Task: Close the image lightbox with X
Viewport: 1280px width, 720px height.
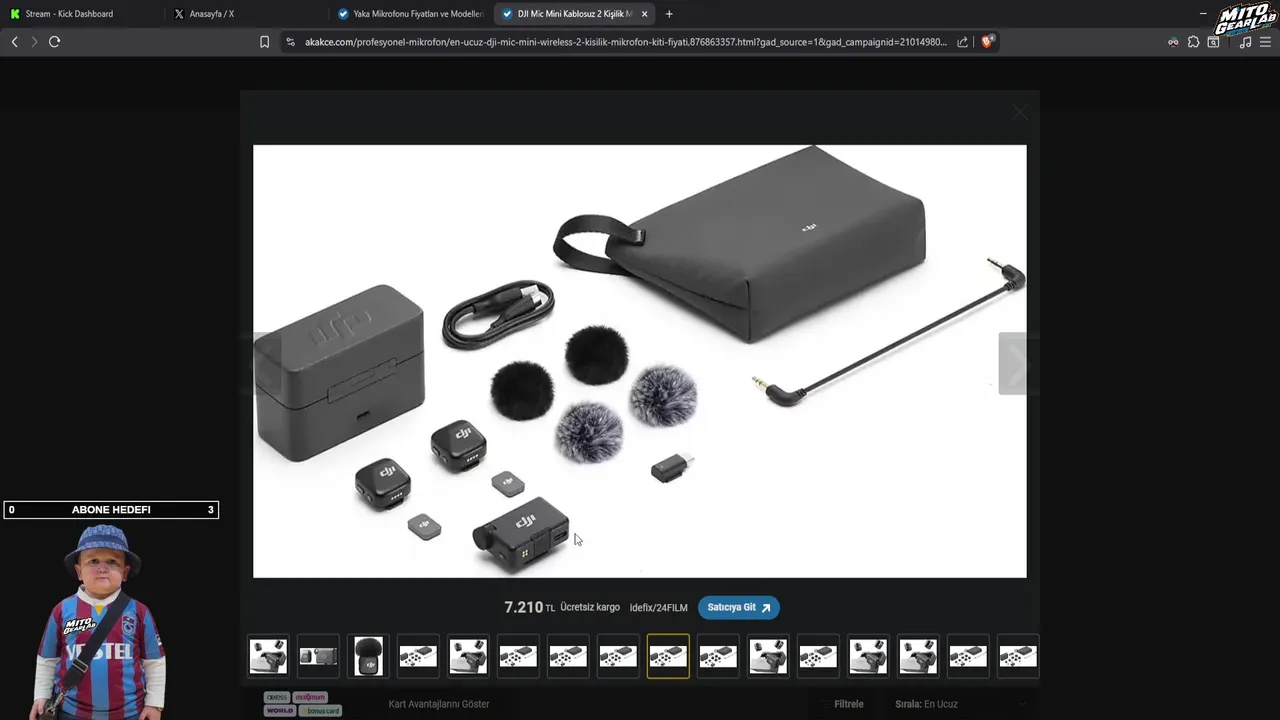Action: 1019,112
